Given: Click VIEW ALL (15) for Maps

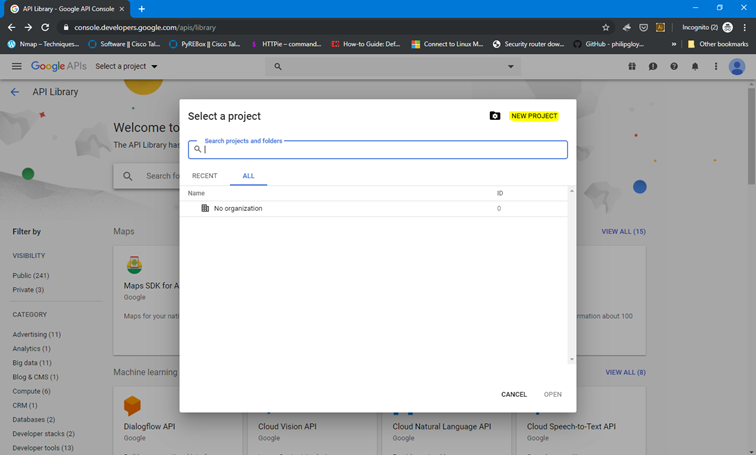Looking at the screenshot, I should point(623,232).
